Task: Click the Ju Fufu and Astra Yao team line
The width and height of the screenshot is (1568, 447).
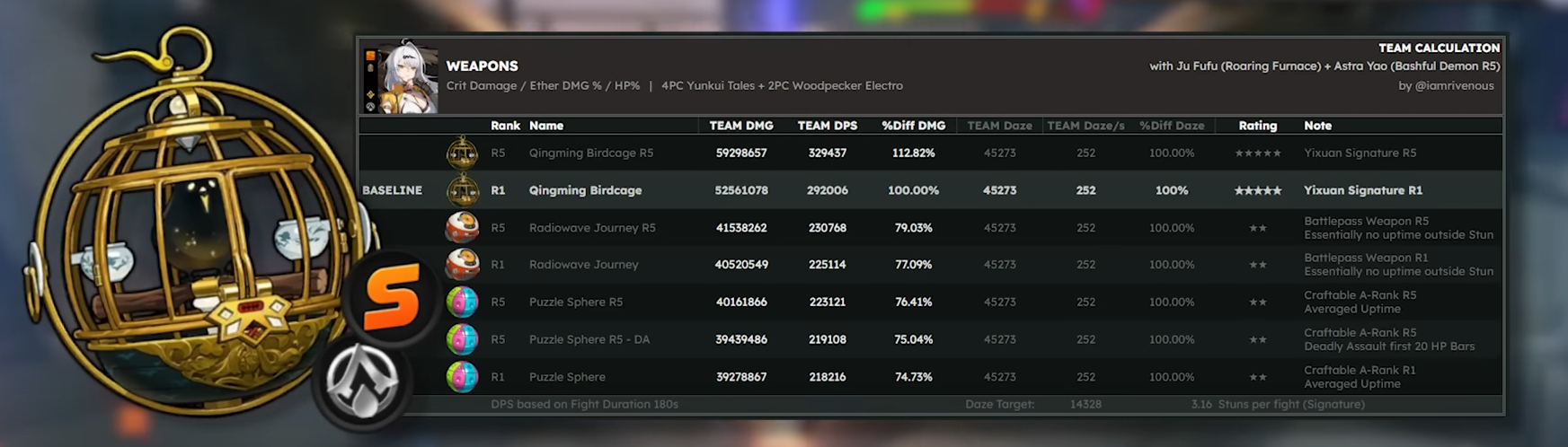Action: (x=1324, y=66)
